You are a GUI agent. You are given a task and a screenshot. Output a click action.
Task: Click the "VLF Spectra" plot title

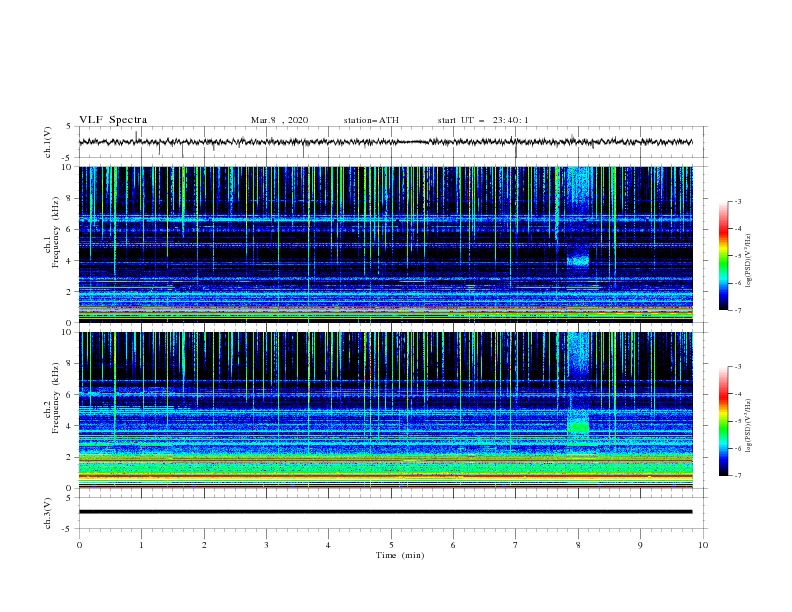(x=113, y=120)
